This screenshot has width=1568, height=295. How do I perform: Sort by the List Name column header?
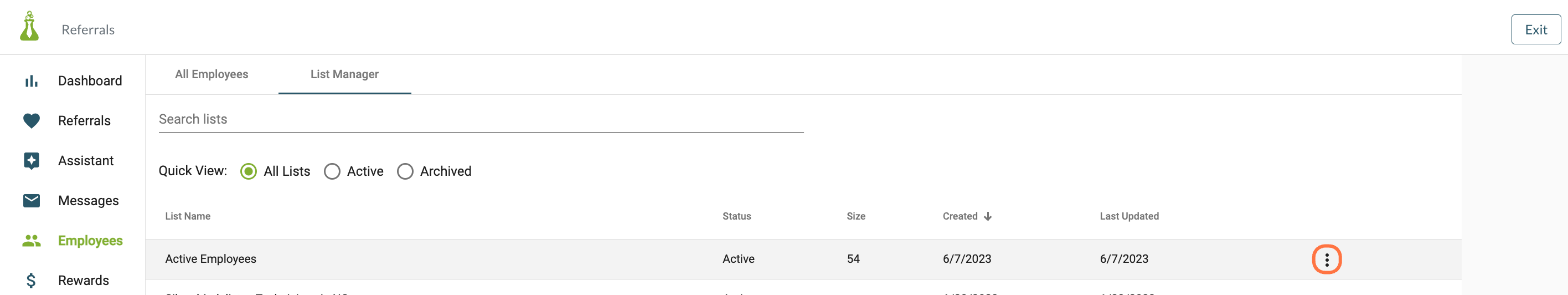[188, 216]
